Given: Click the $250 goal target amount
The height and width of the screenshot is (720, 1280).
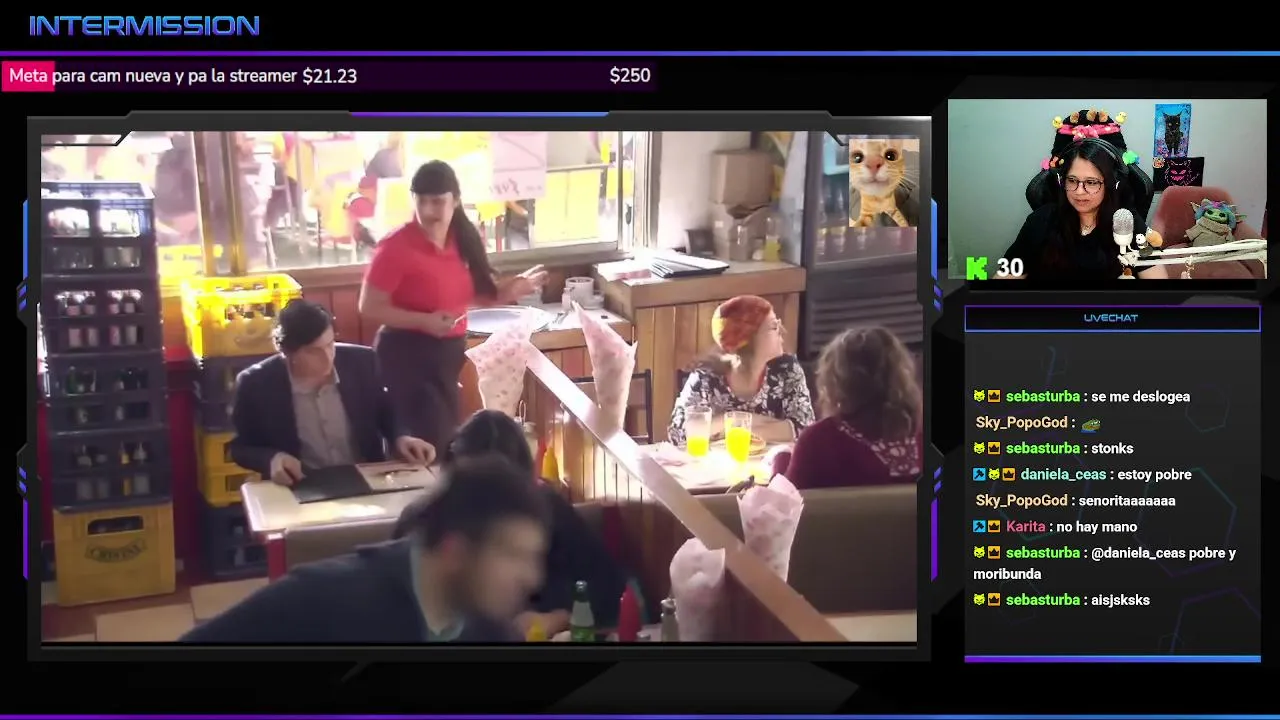Looking at the screenshot, I should pos(630,75).
